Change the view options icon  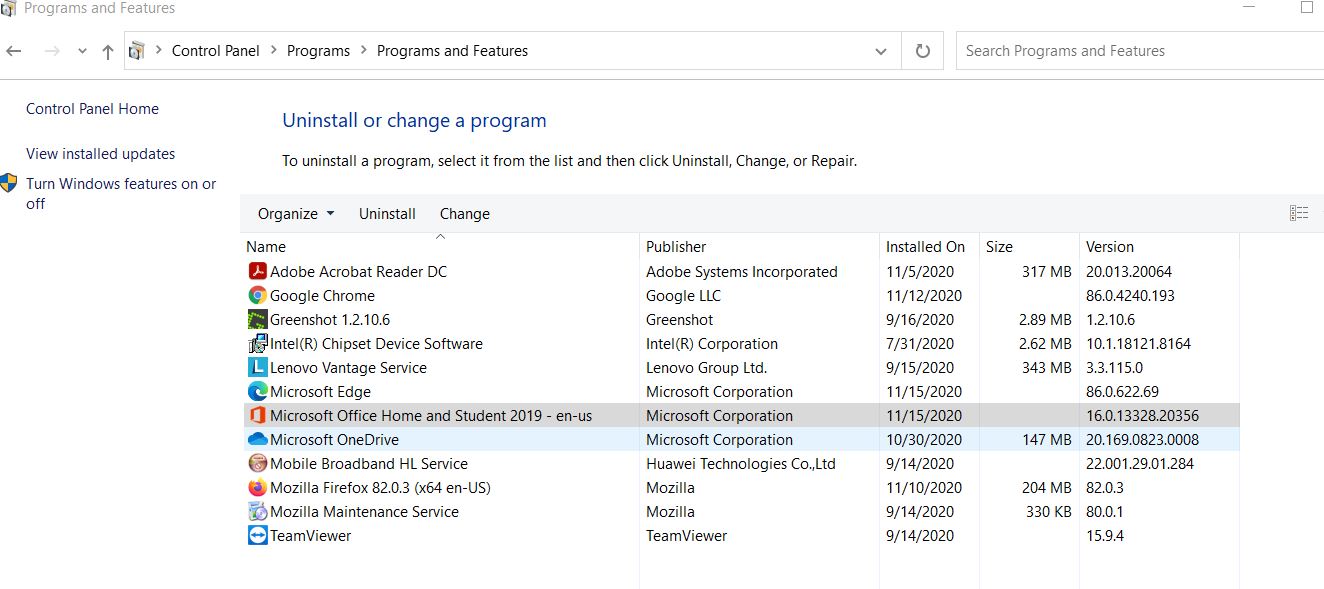point(1299,213)
